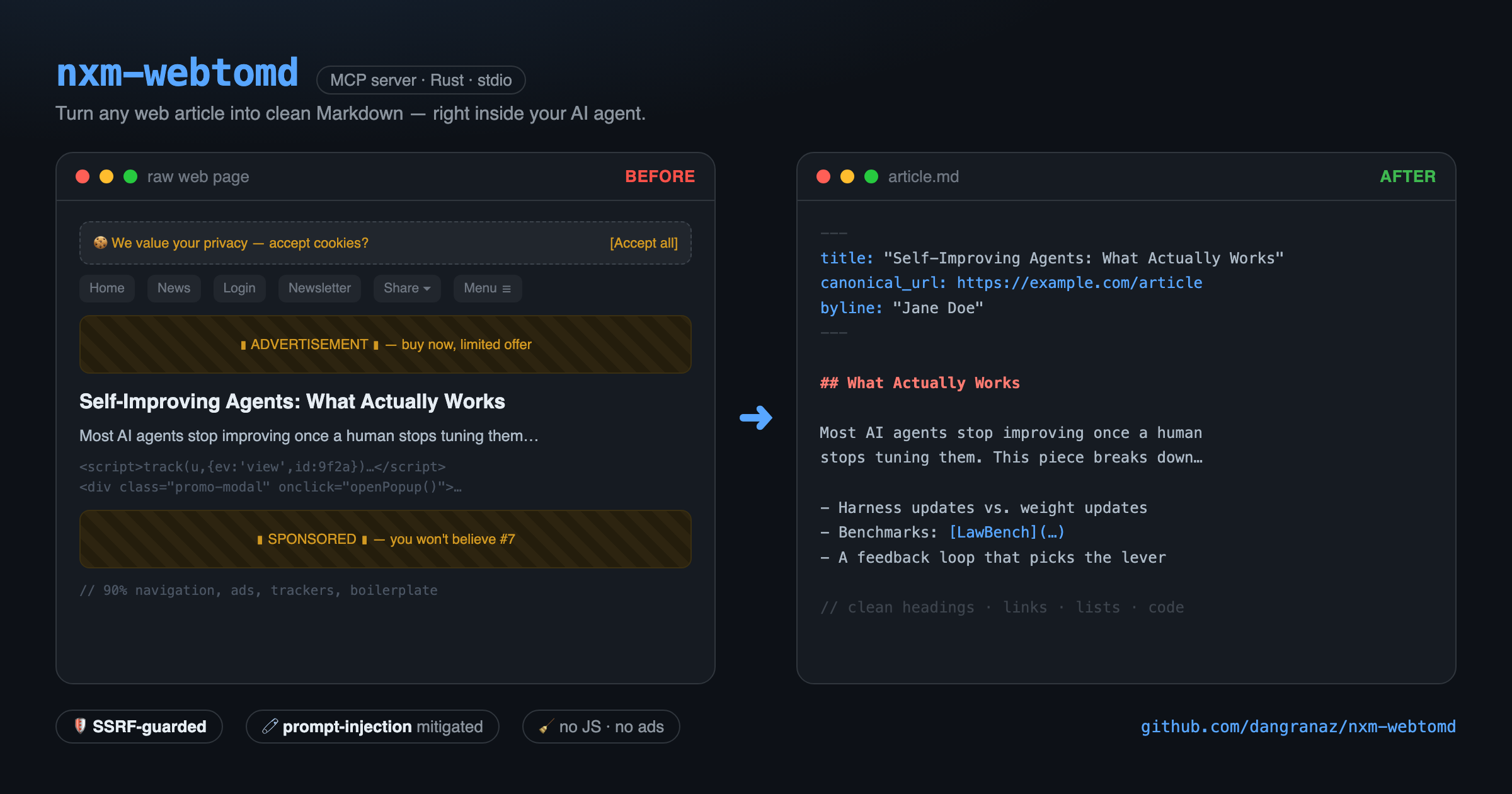Follow the [LawBench] markdown link
This screenshot has width=1512, height=794.
1007,532
